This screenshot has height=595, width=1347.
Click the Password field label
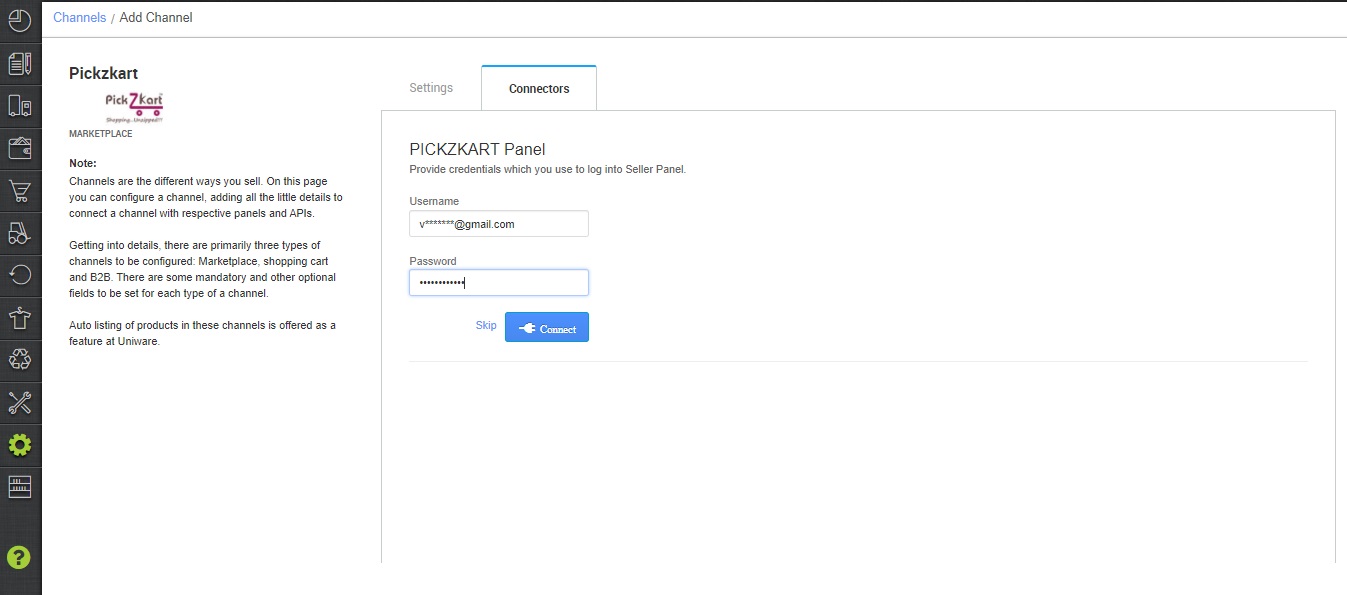(433, 261)
